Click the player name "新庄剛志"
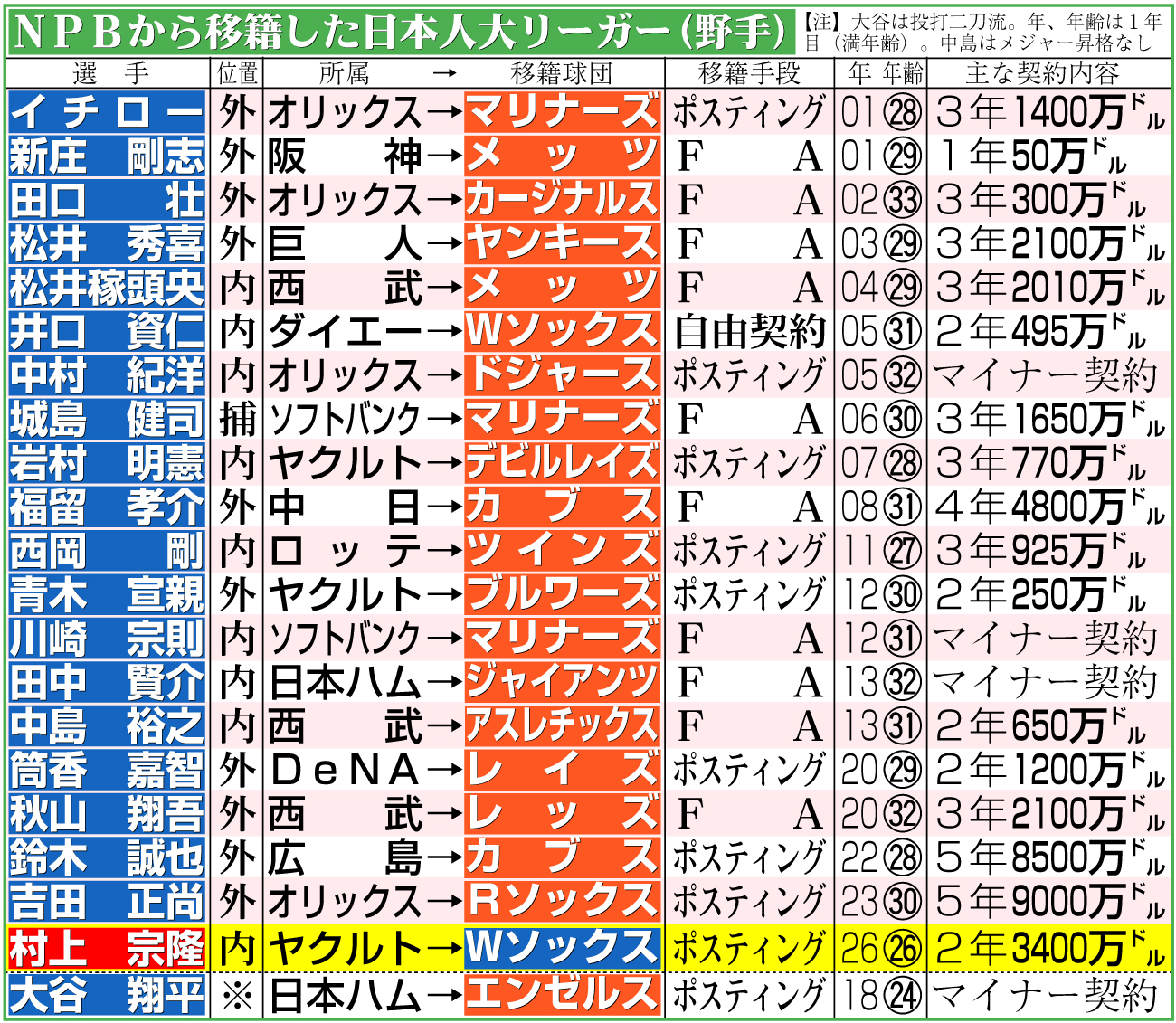 (108, 156)
